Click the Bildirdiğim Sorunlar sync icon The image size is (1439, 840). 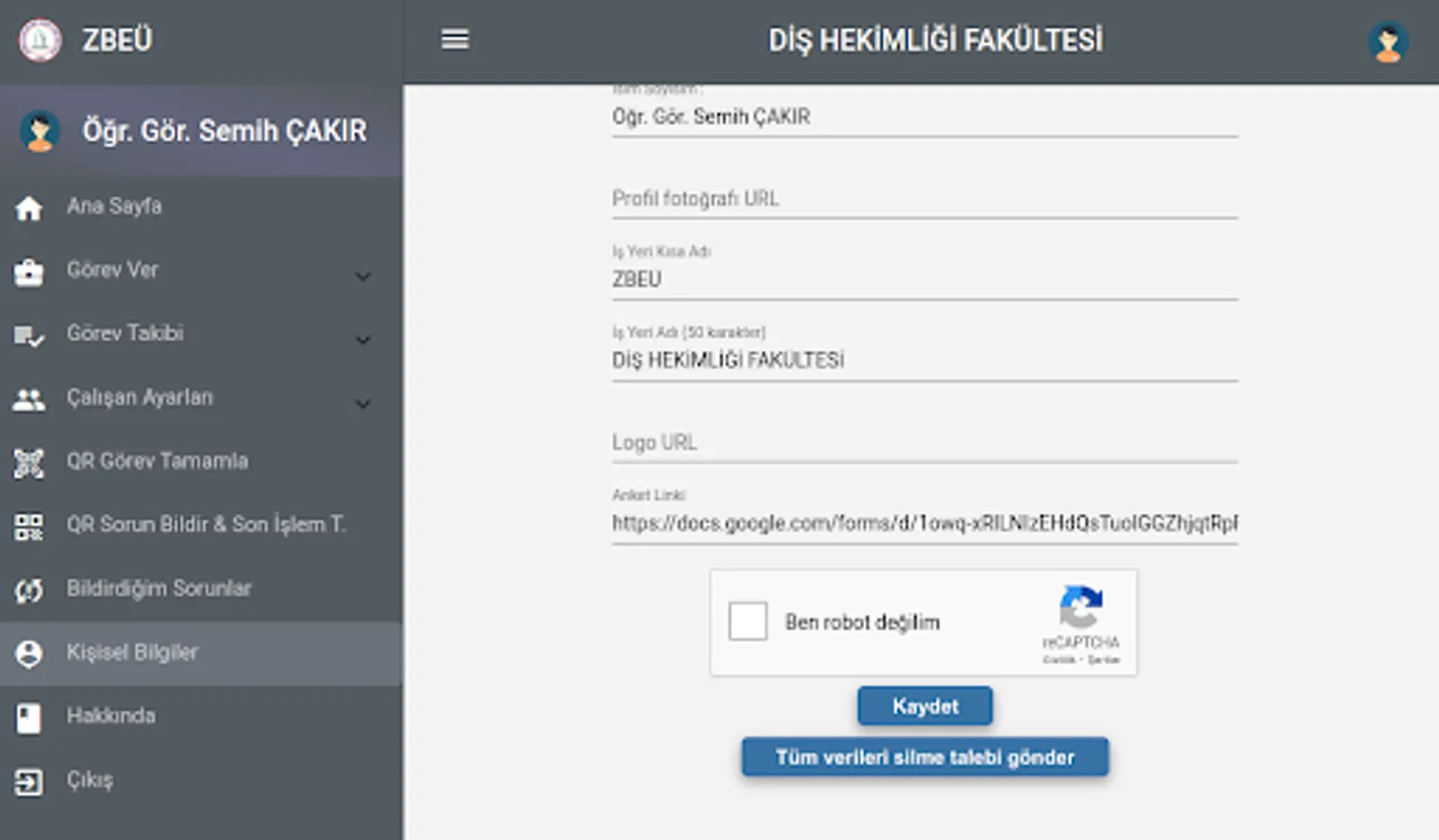click(x=29, y=590)
